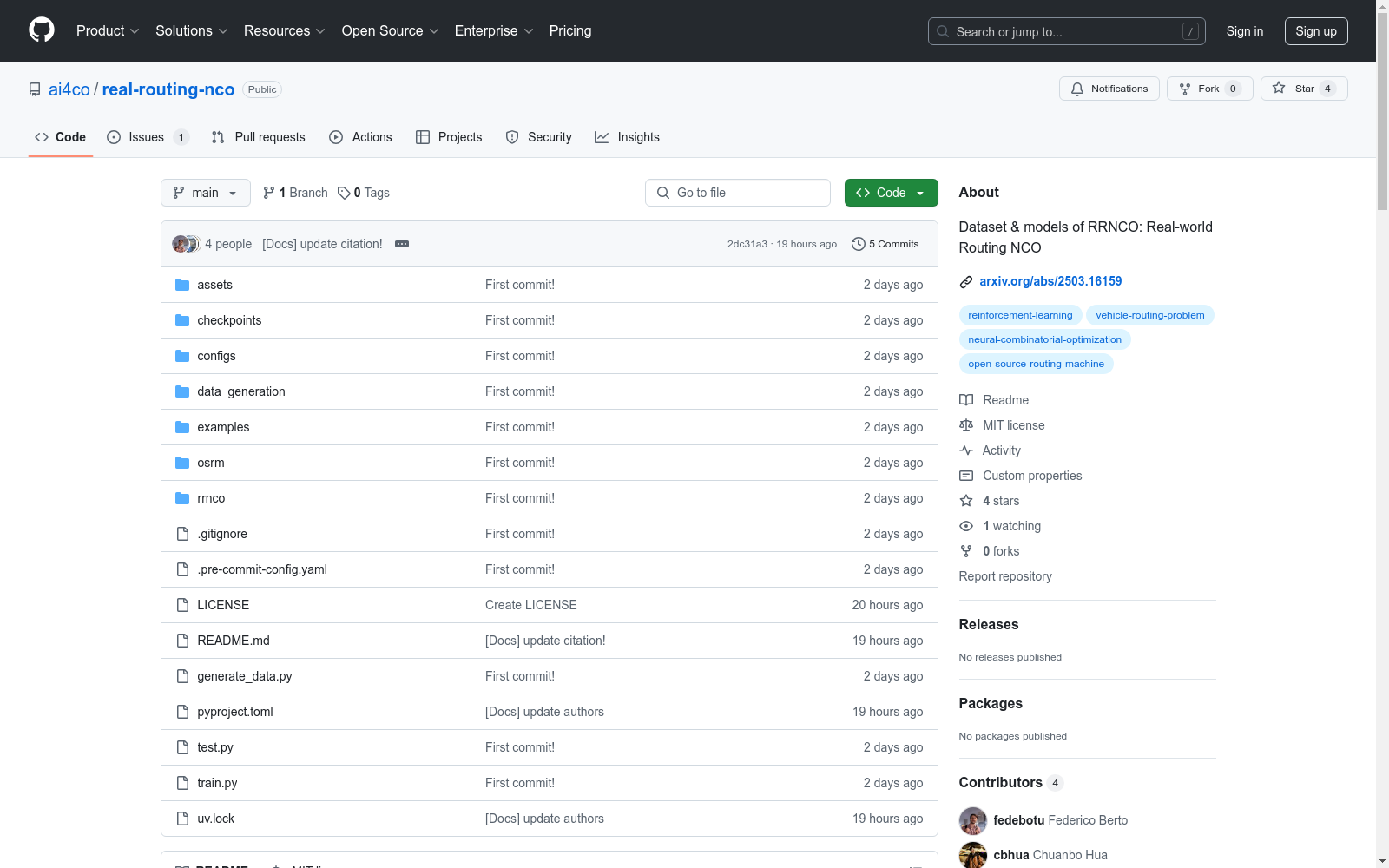The width and height of the screenshot is (1389, 868).
Task: Click the Readme book icon in About
Action: [x=966, y=400]
